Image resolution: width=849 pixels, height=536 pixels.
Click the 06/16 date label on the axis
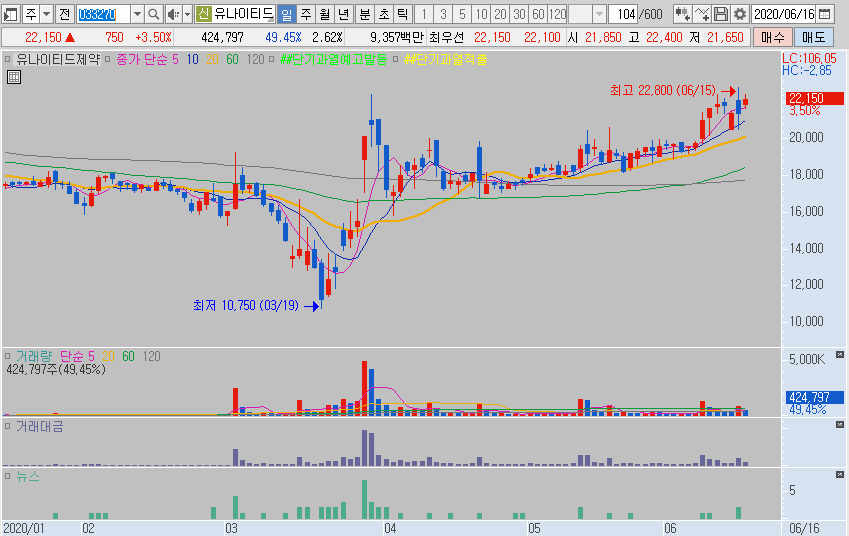(804, 528)
